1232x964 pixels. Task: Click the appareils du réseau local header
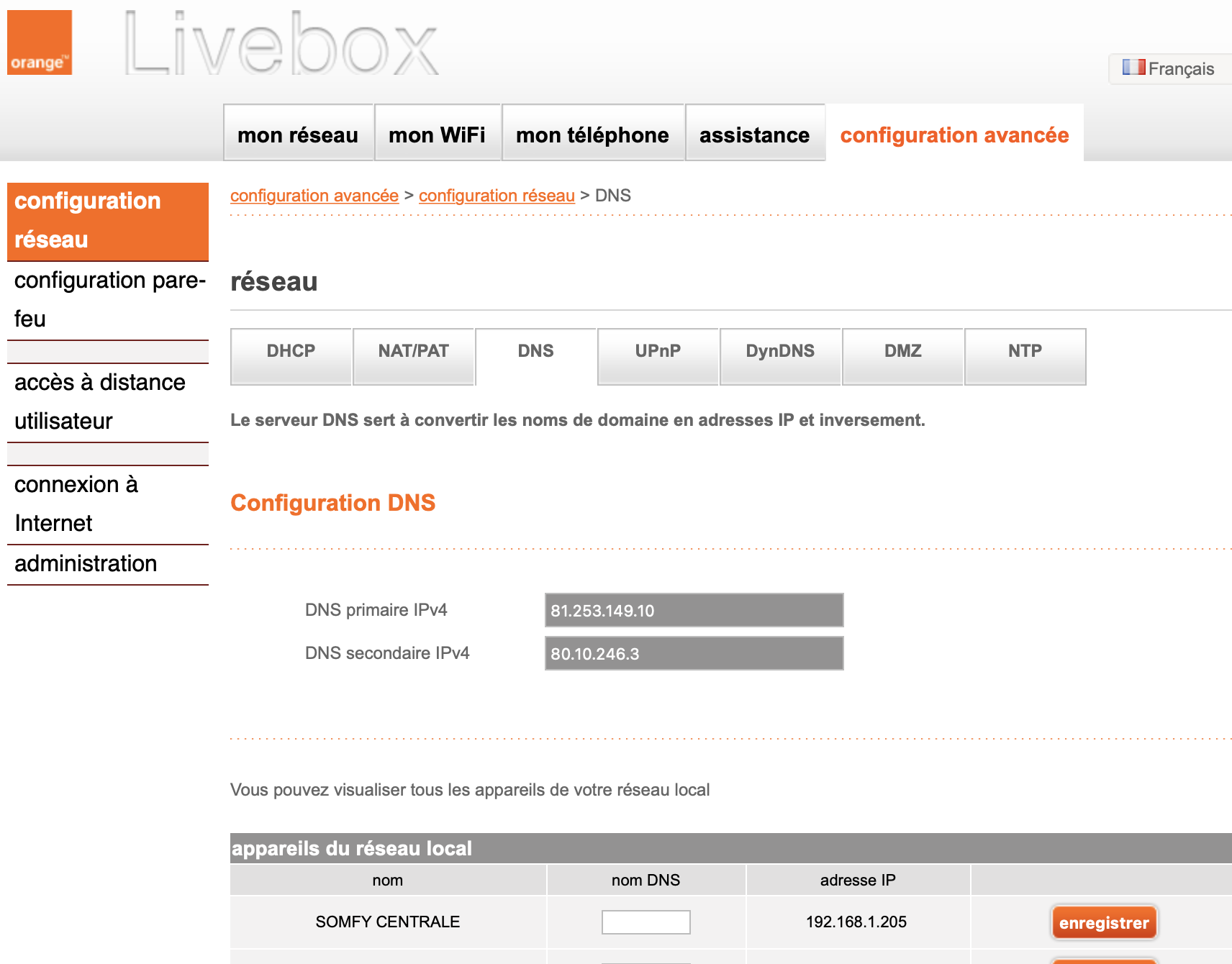click(731, 848)
